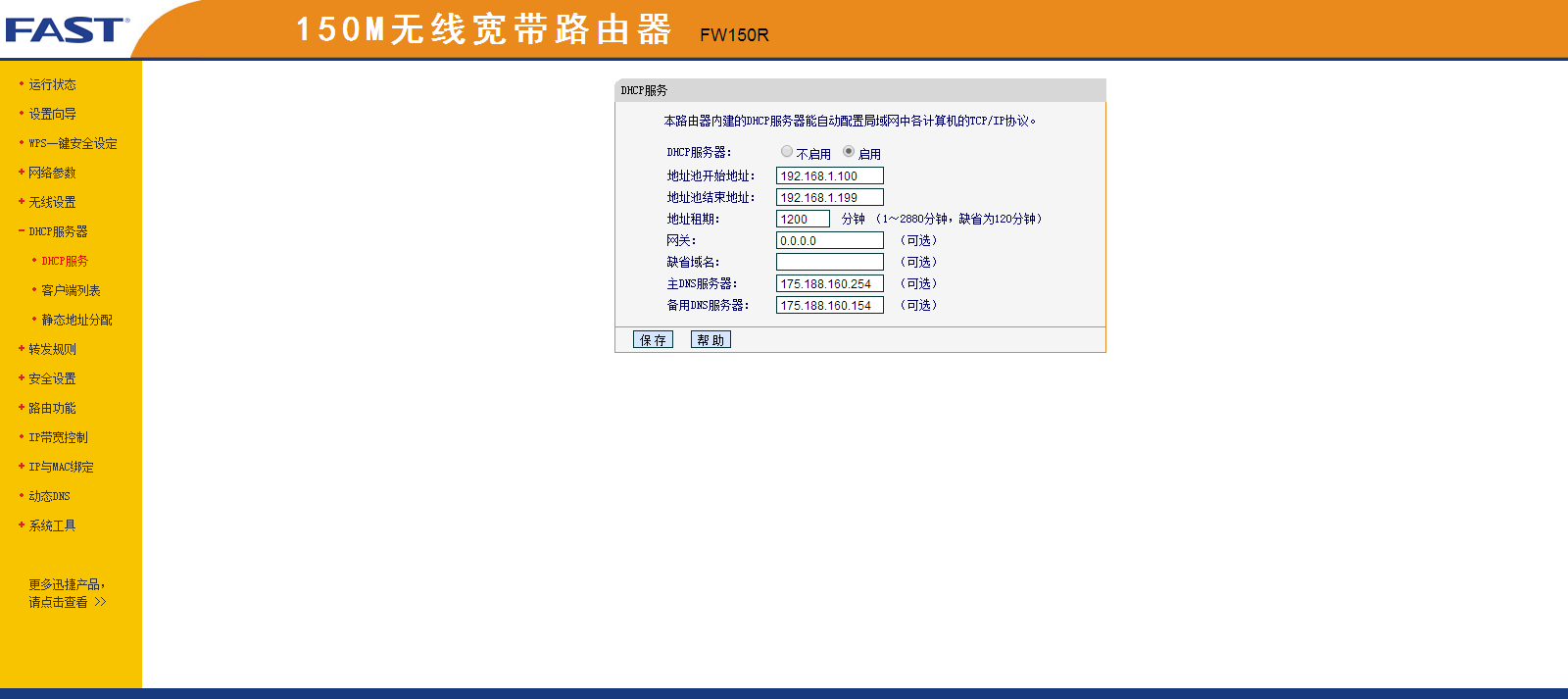The image size is (1568, 699).
Task: Click 请点击查看 arrow text
Action: tap(67, 602)
